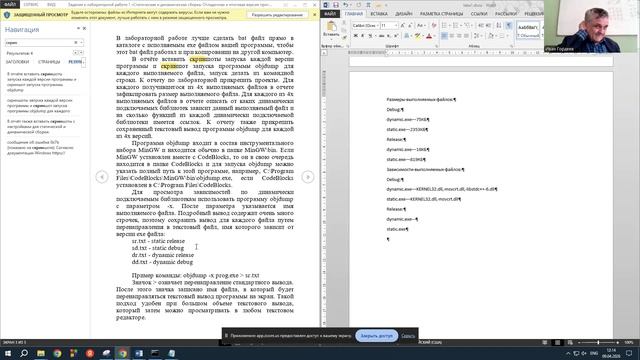The height and width of the screenshot is (360, 640).
Task: Show СТРАНИЦЫ tab in Navigation pane
Action: (x=49, y=62)
